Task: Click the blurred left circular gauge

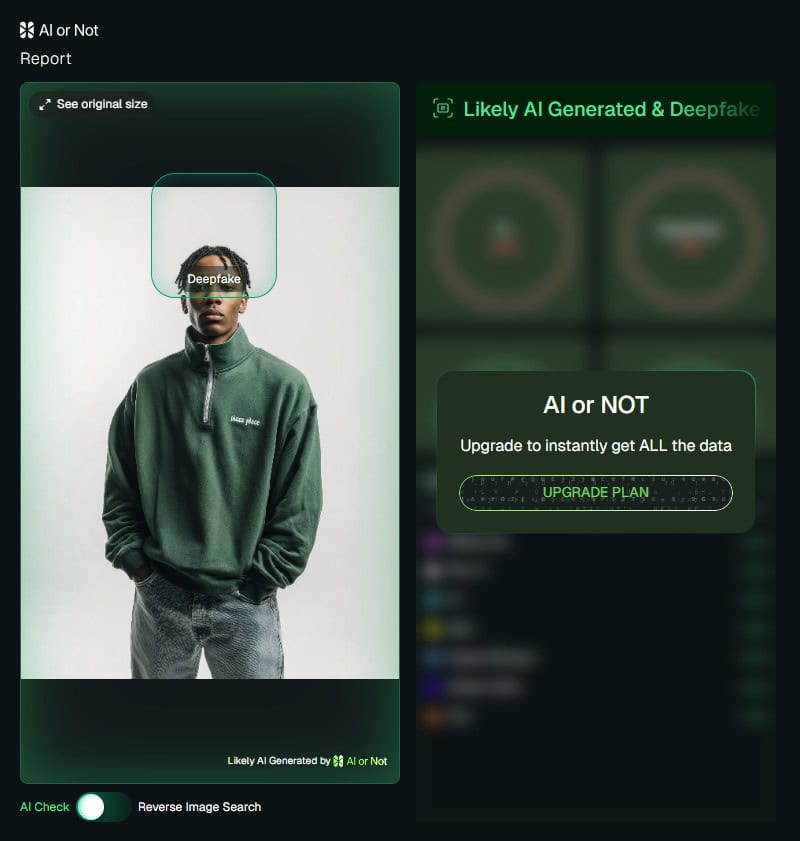Action: coord(505,238)
